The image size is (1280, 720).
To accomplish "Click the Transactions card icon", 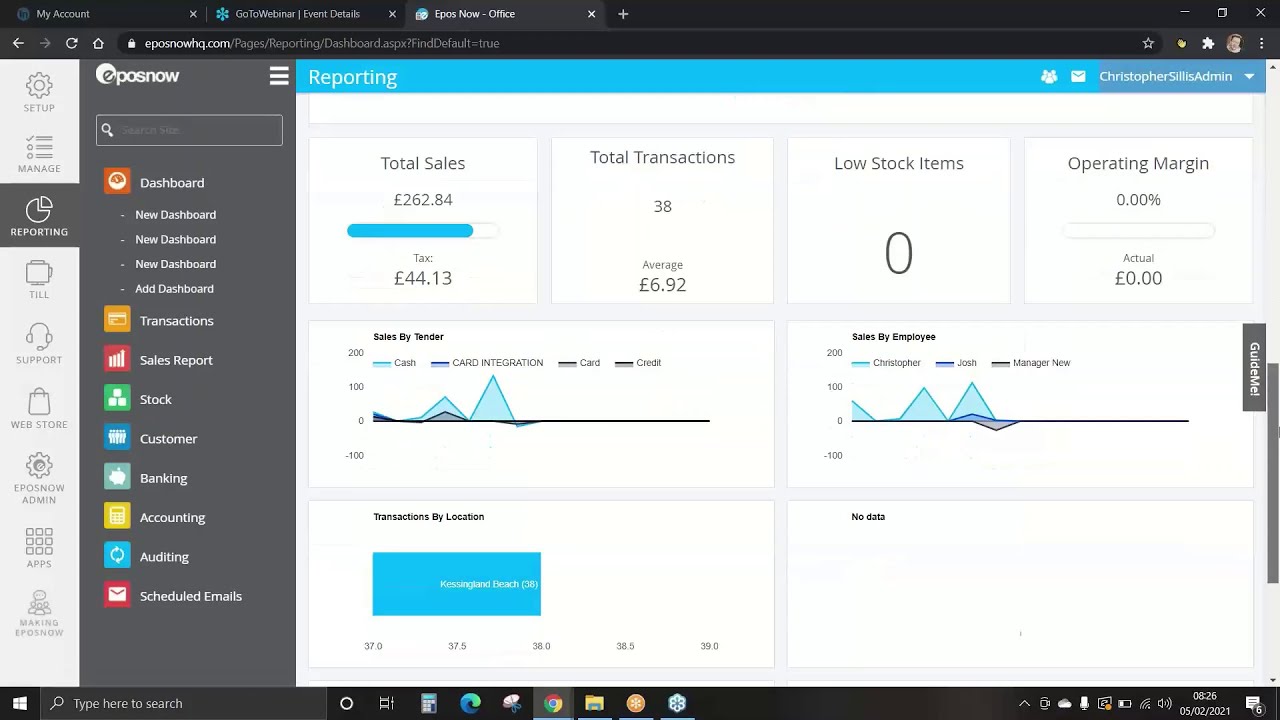I will tap(117, 319).
